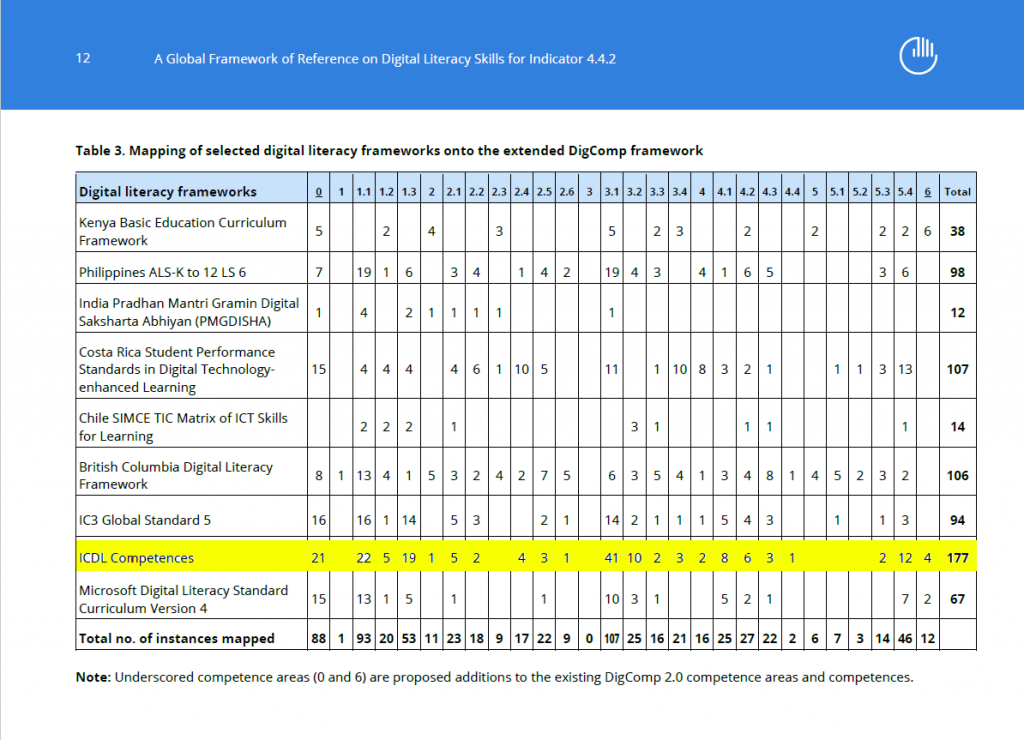Viewport: 1024px width, 740px height.
Task: Select 'British Columbia Digital Literacy Framework' row label
Action: click(x=176, y=475)
